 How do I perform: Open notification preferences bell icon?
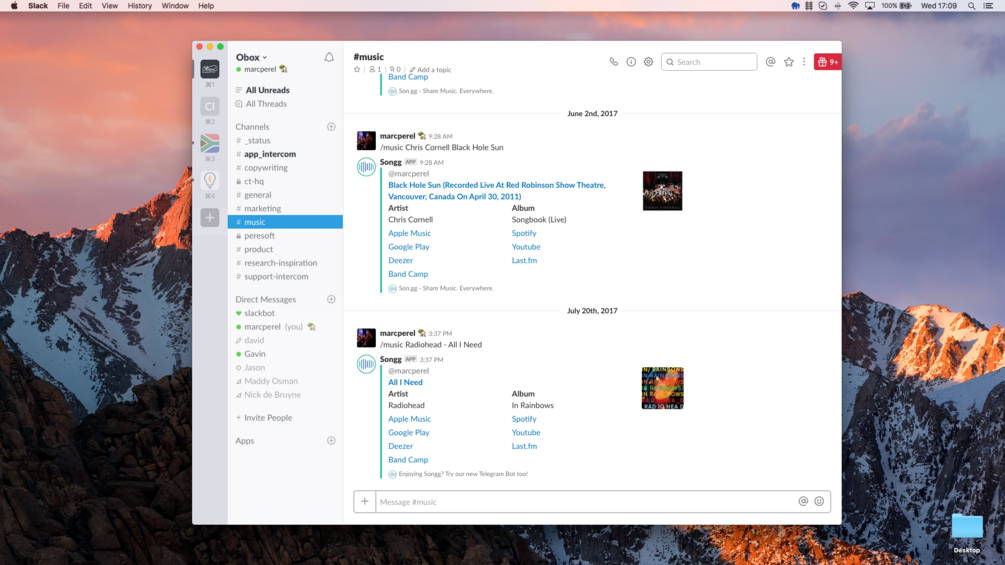(x=329, y=57)
